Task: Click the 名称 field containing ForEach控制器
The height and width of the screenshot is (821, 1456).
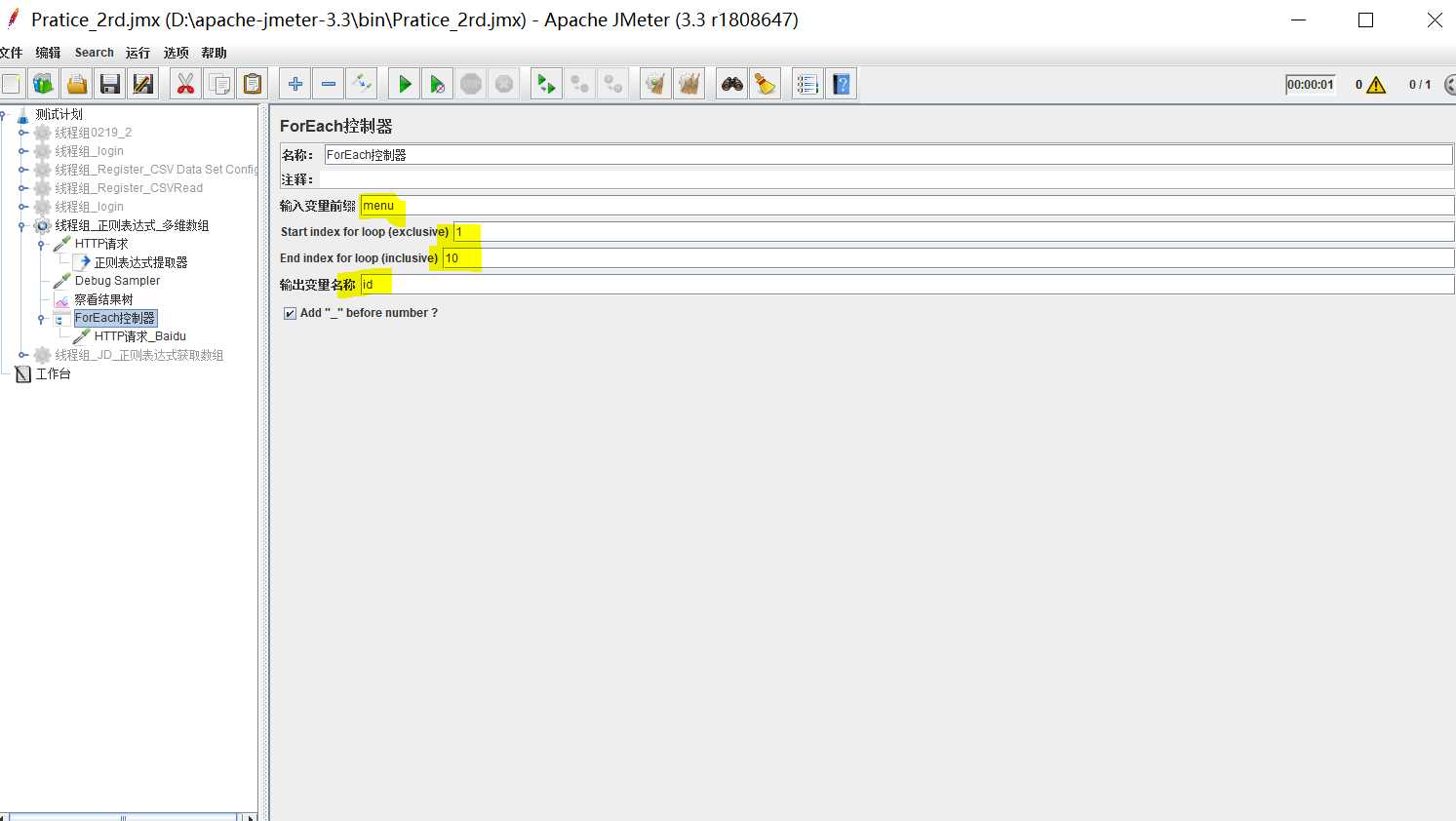Action: tap(888, 154)
